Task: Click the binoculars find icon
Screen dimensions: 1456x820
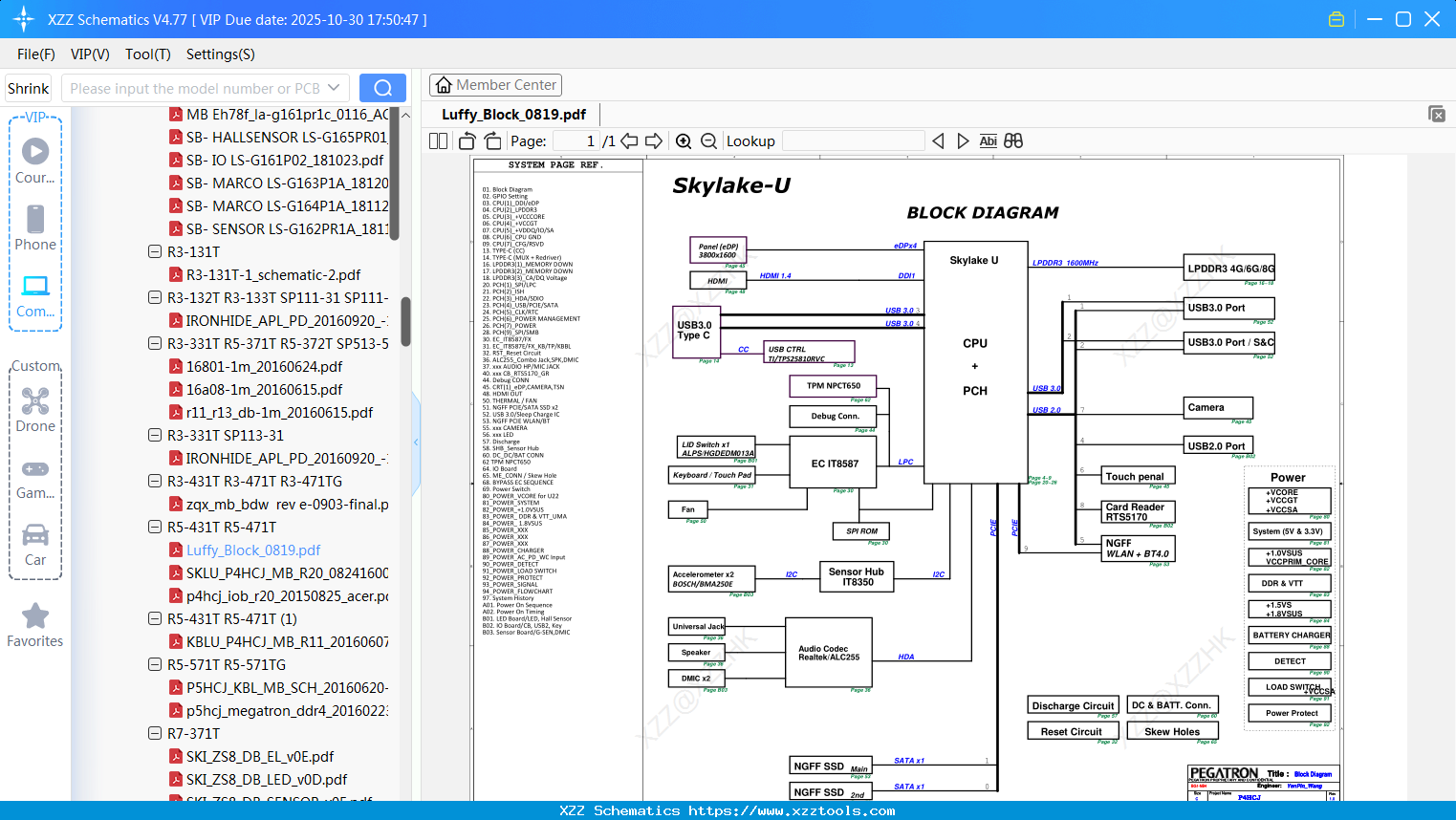Action: tap(1013, 141)
